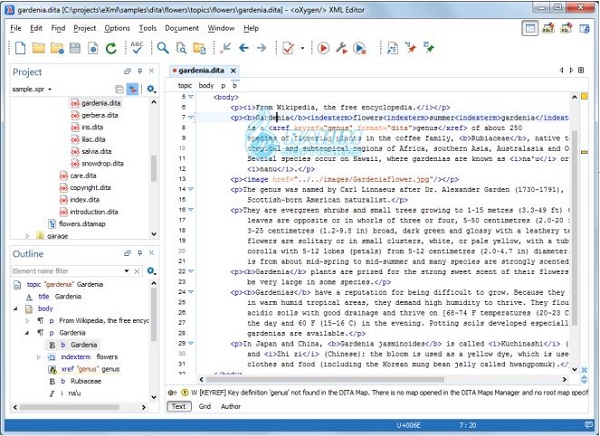This screenshot has width=600, height=436.
Task: Switch editor to Author mode
Action: (x=231, y=406)
